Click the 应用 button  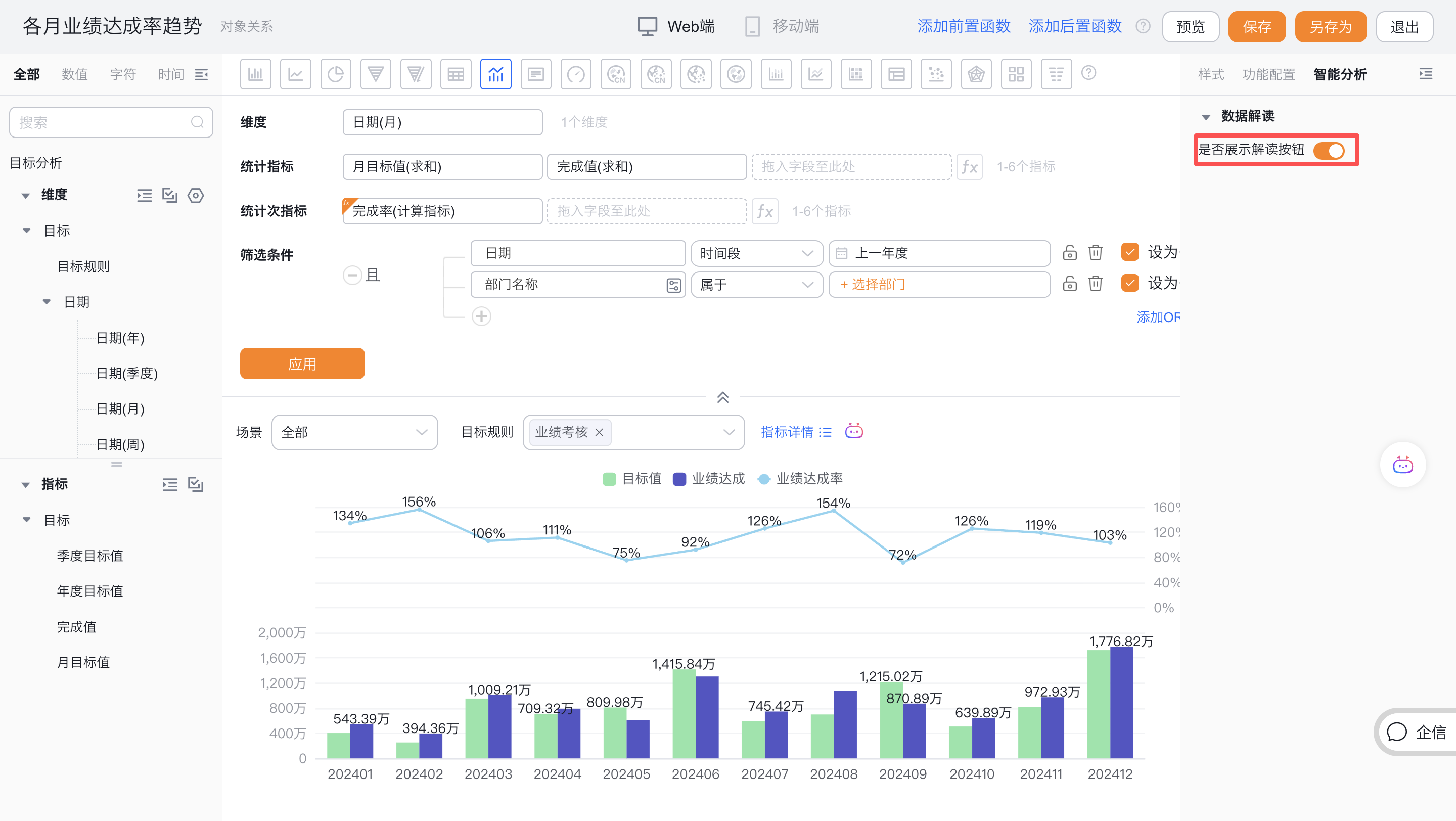click(302, 363)
